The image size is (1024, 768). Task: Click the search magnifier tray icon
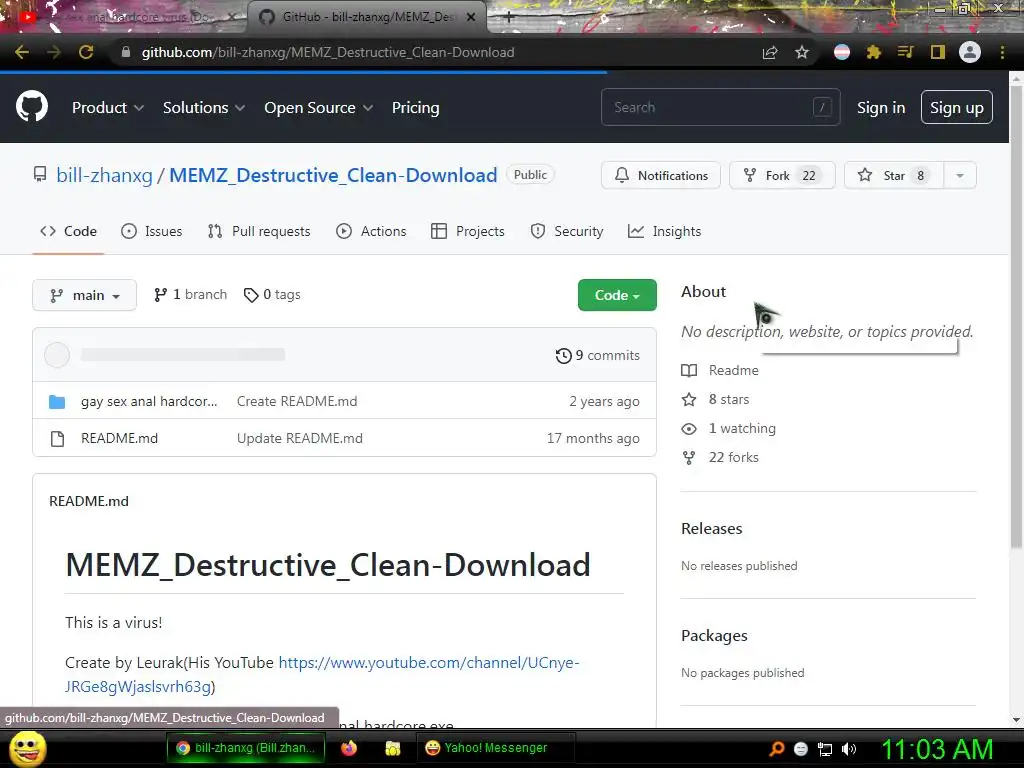coord(777,748)
